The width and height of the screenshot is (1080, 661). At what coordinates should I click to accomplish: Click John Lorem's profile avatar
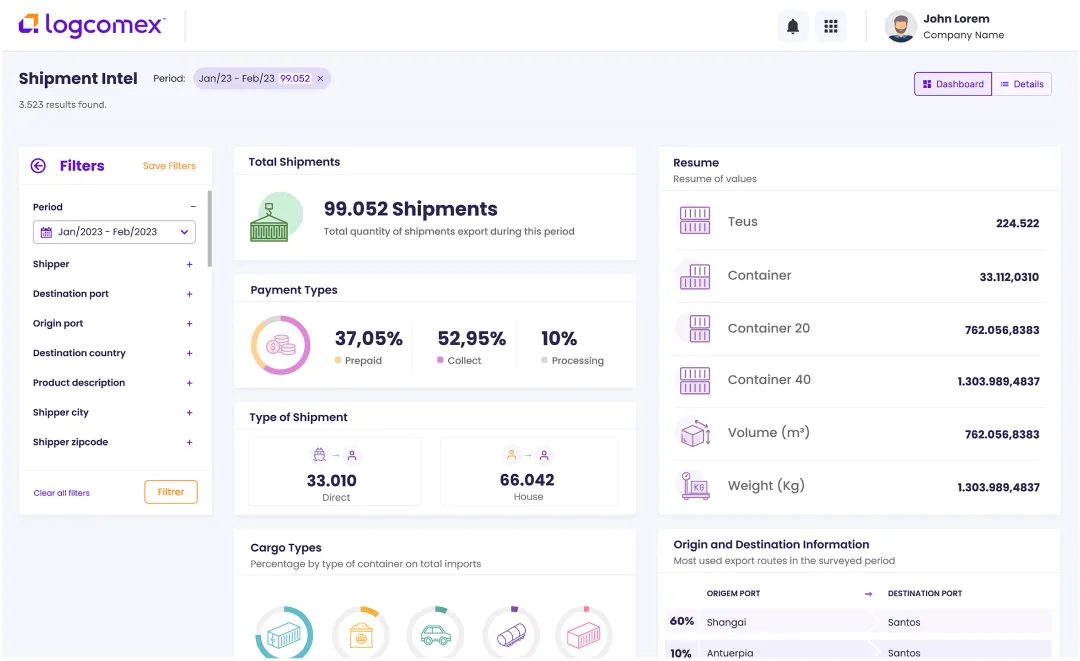[900, 28]
